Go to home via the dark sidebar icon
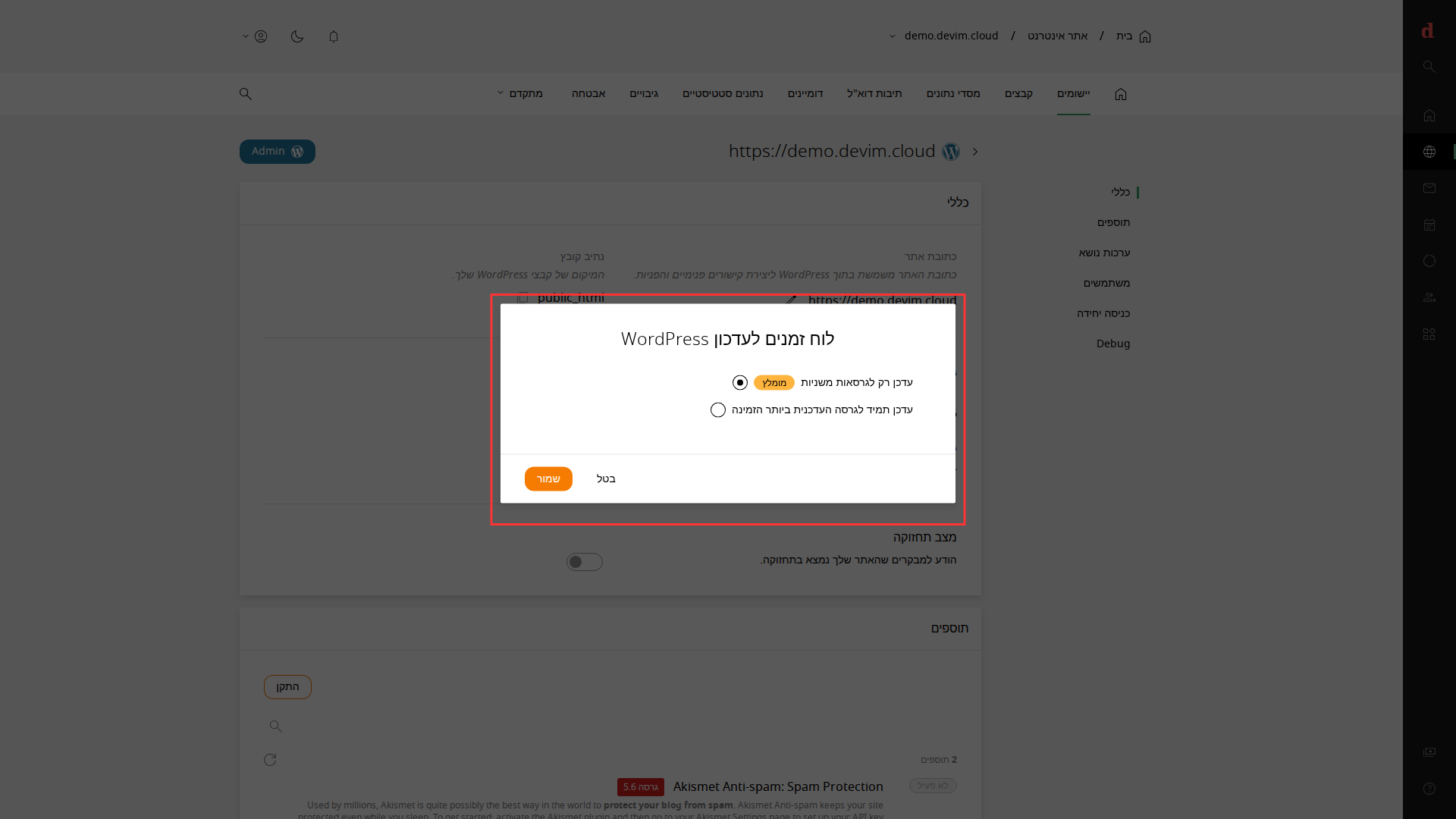Image resolution: width=1456 pixels, height=819 pixels. click(1429, 115)
